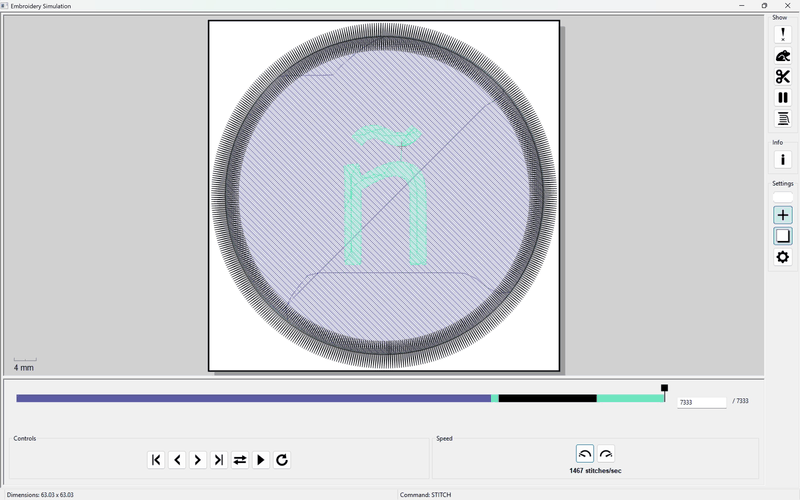Toggle crosshair cursor plus button
The image size is (800, 500).
click(783, 215)
